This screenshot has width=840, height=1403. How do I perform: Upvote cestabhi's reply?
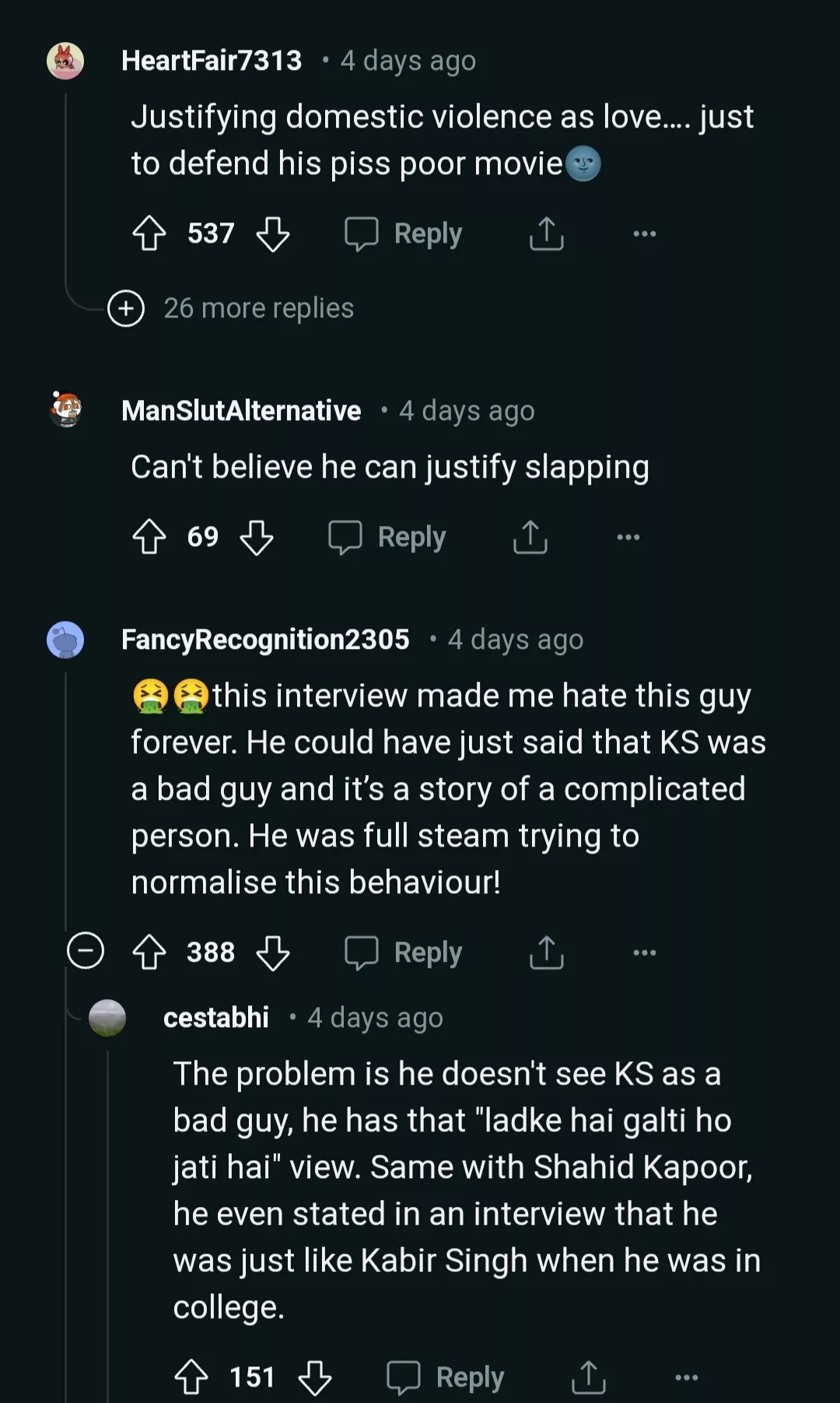pos(191,1377)
